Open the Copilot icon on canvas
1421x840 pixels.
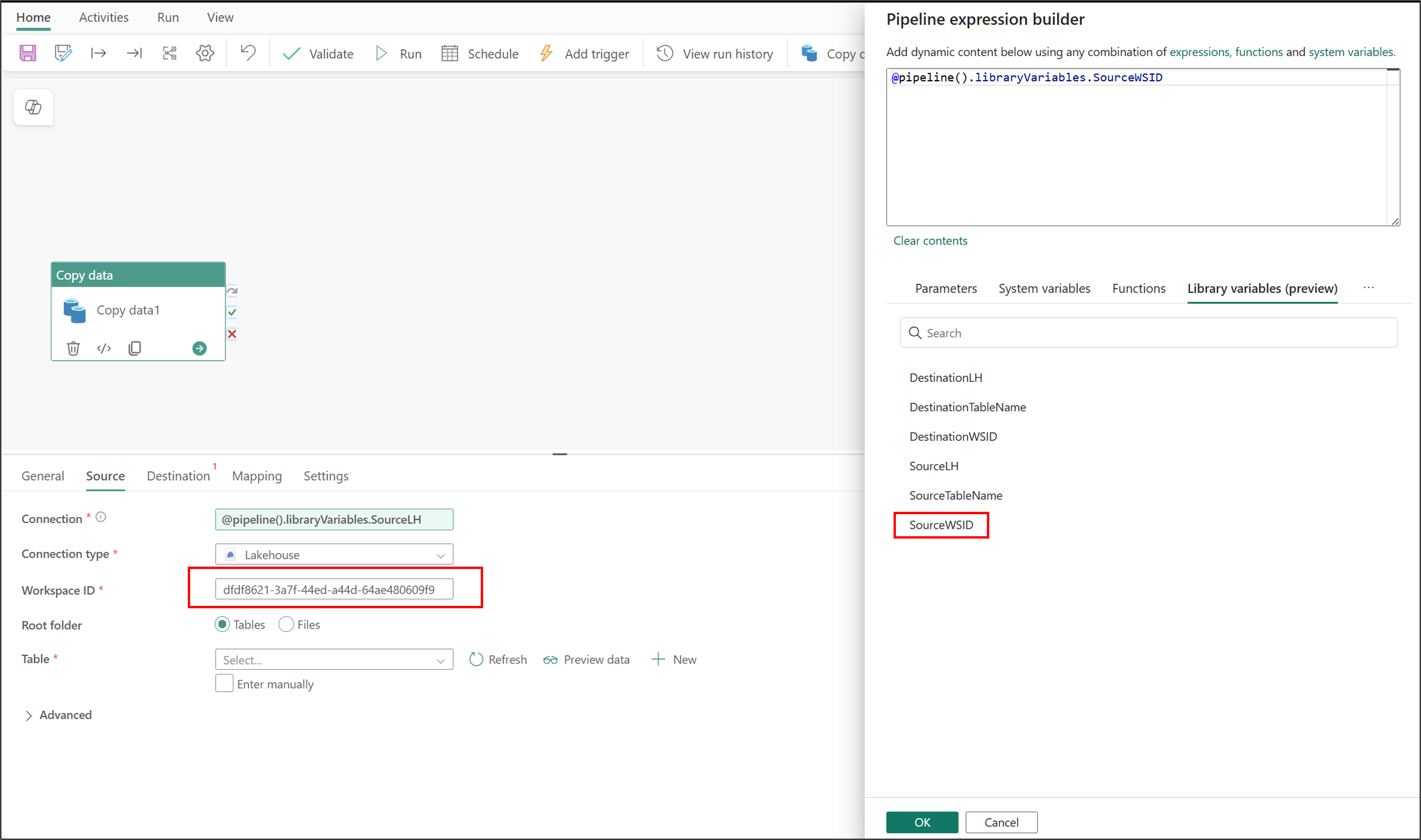(33, 107)
